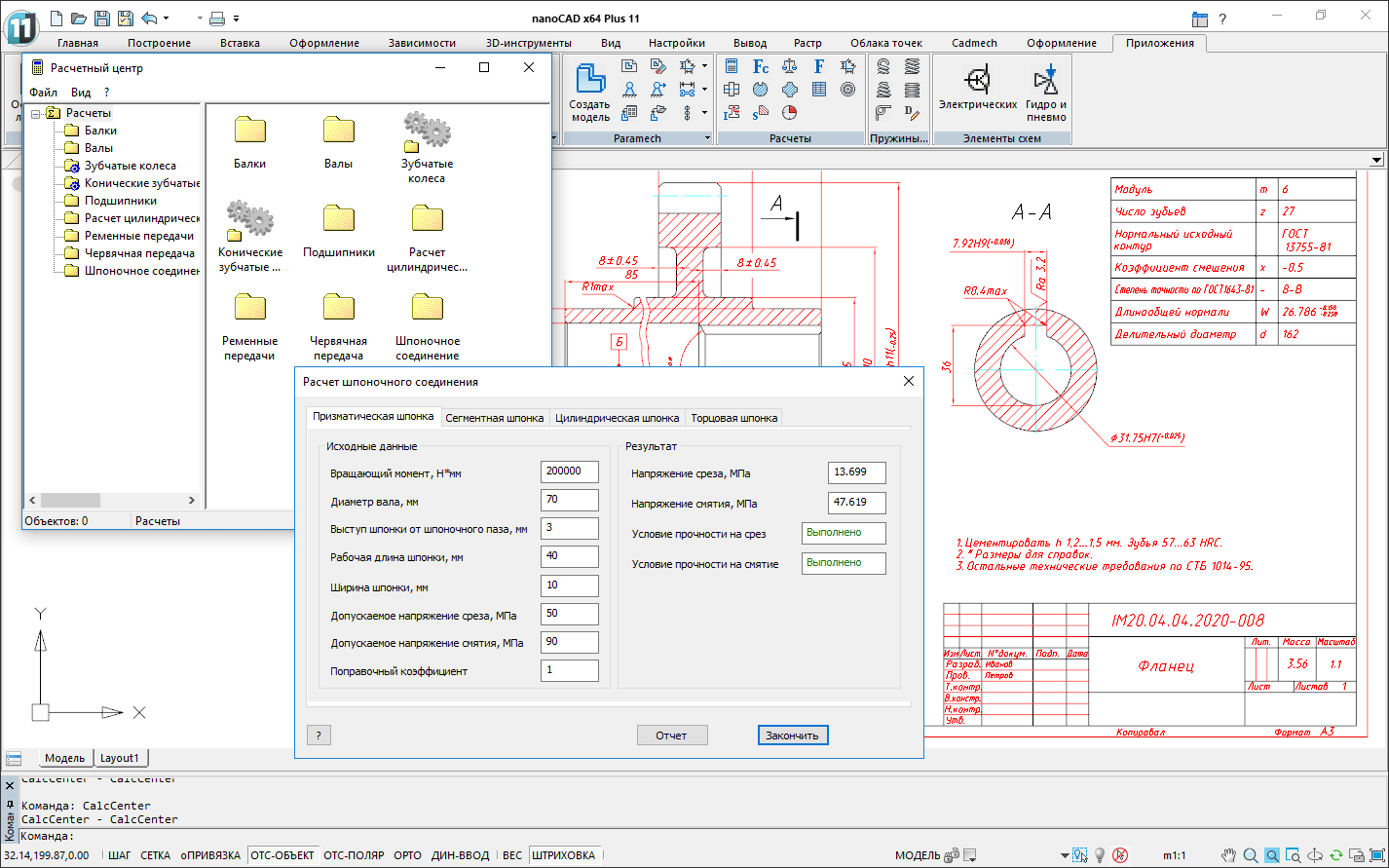Toggle ОРТО mode in the status bar
Viewport: 1389px width, 868px height.
pyautogui.click(x=407, y=855)
